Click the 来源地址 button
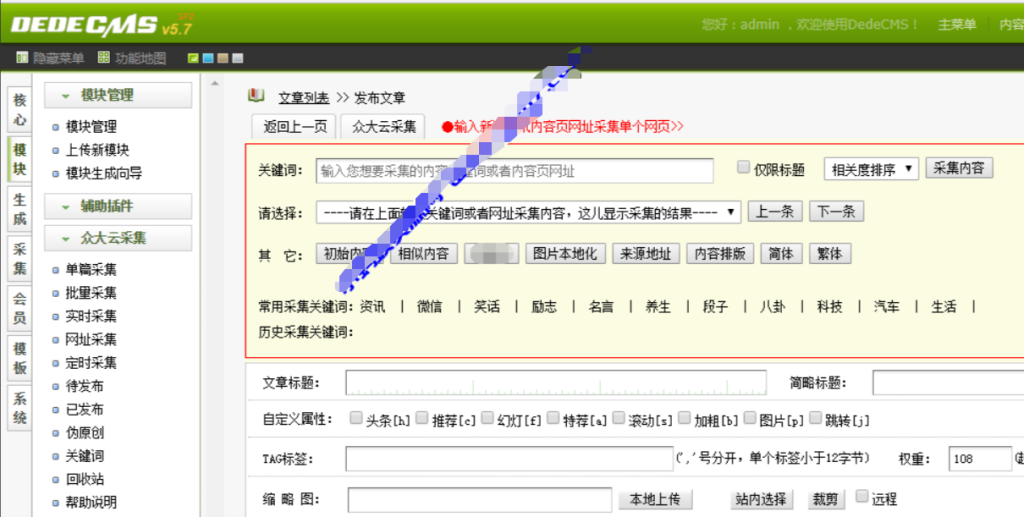 [646, 254]
